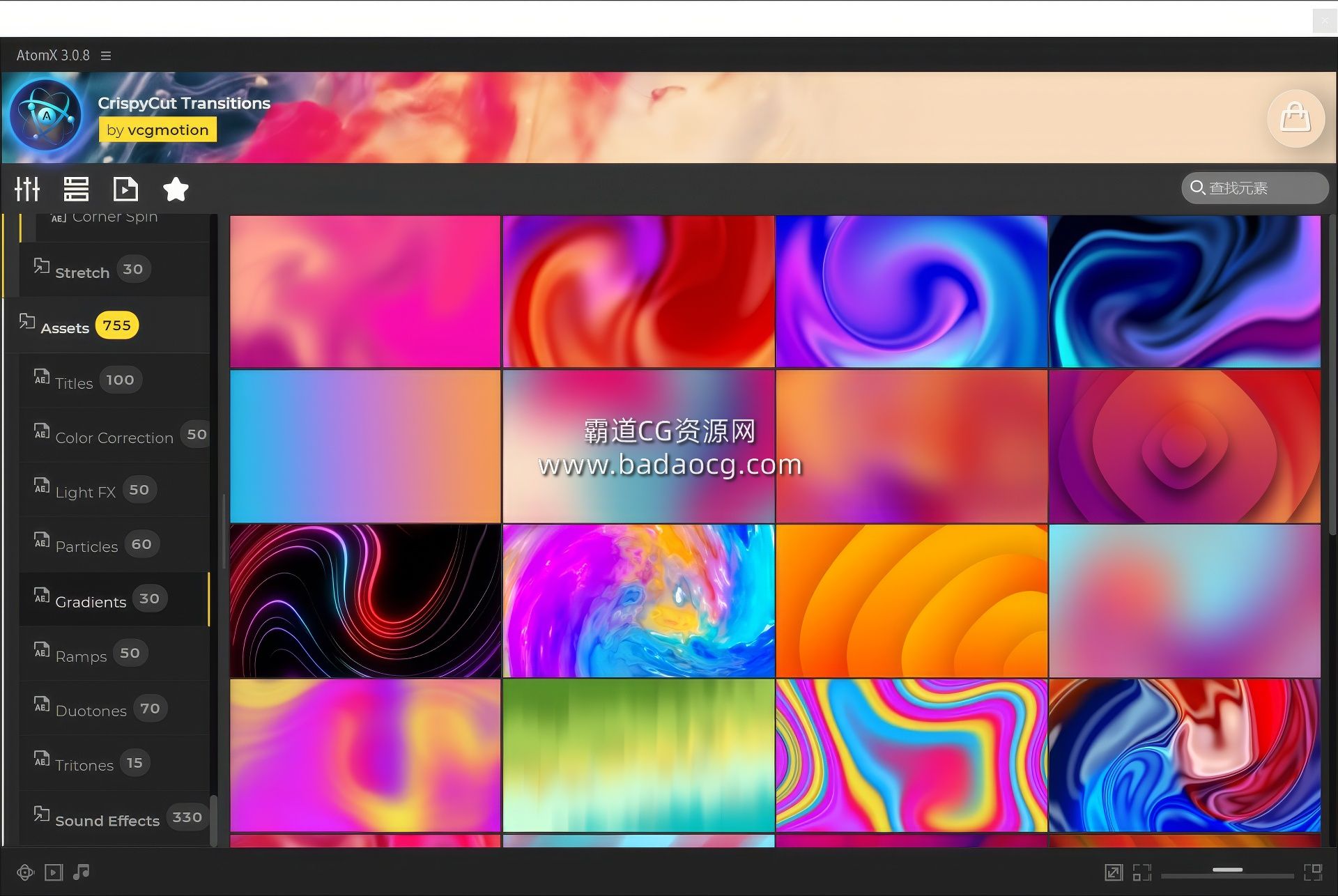Show favorites with the star icon

click(176, 189)
